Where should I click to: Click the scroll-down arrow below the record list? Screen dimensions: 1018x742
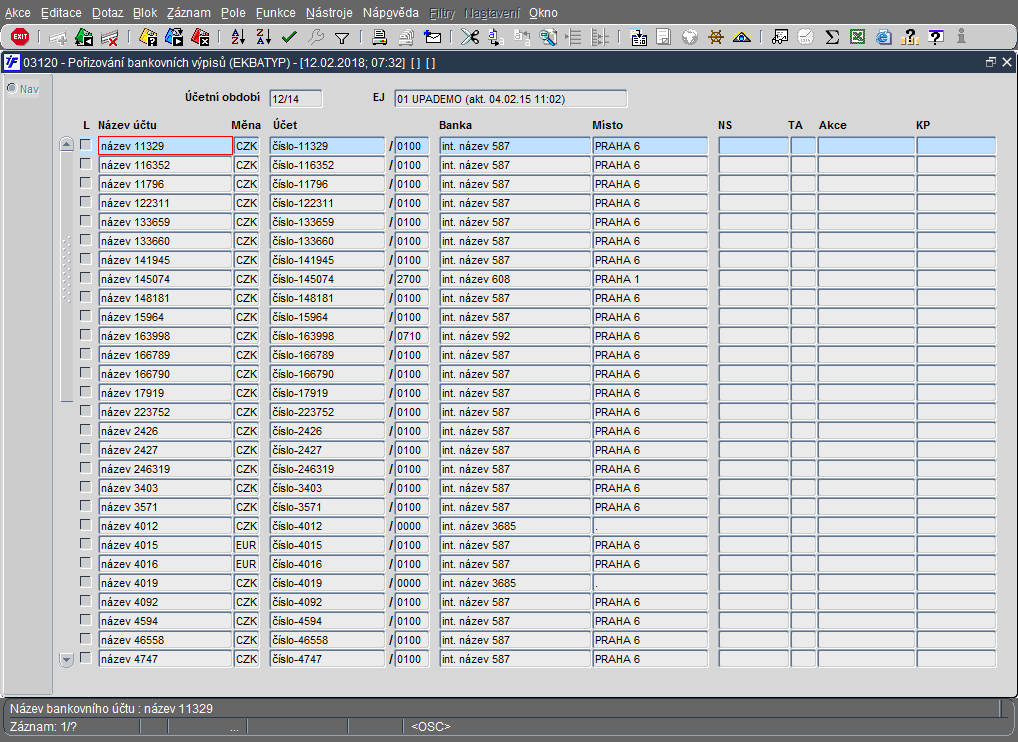(66, 660)
